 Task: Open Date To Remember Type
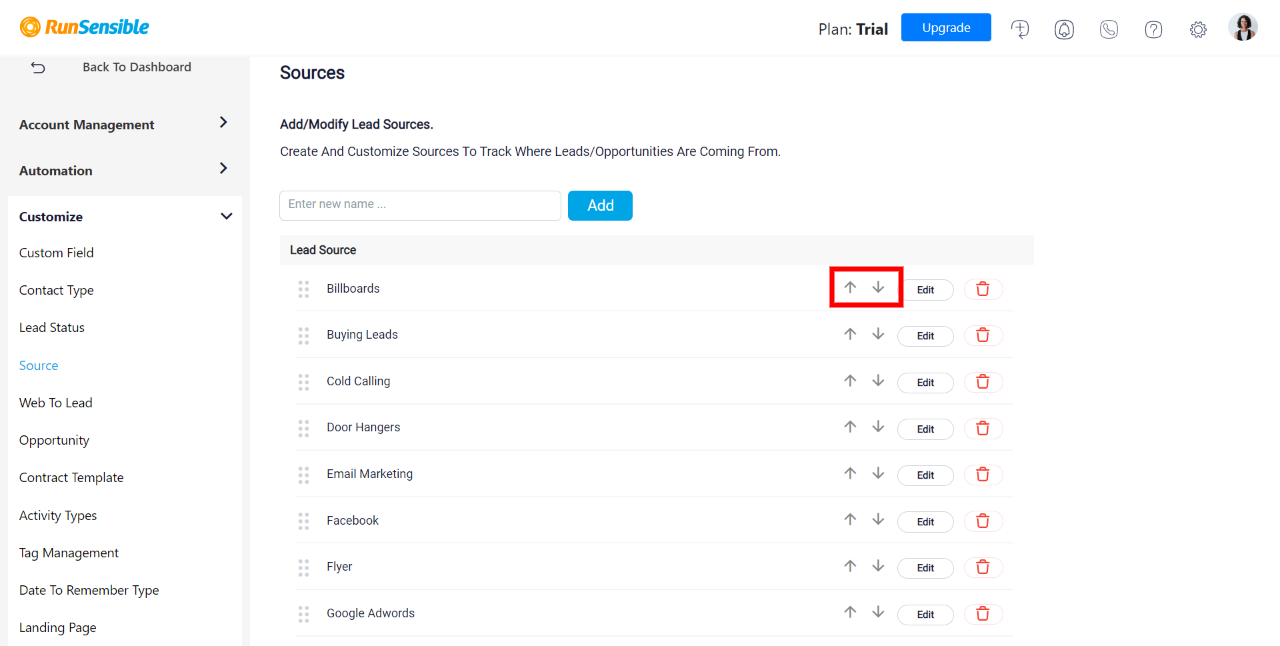[x=89, y=590]
